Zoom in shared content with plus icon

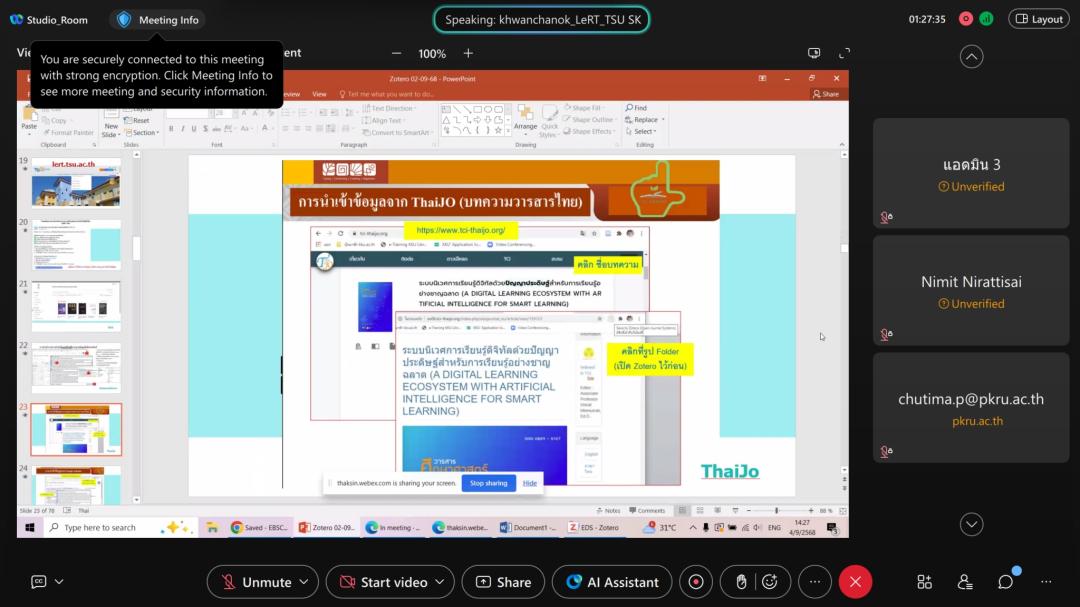pyautogui.click(x=468, y=53)
